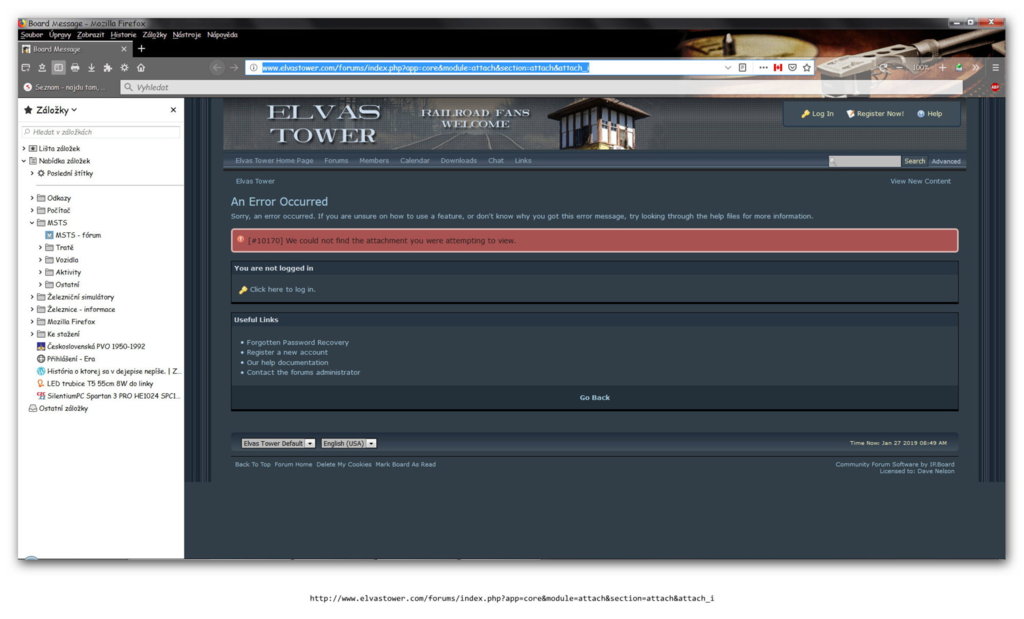Click the Go Back button

(x=594, y=398)
